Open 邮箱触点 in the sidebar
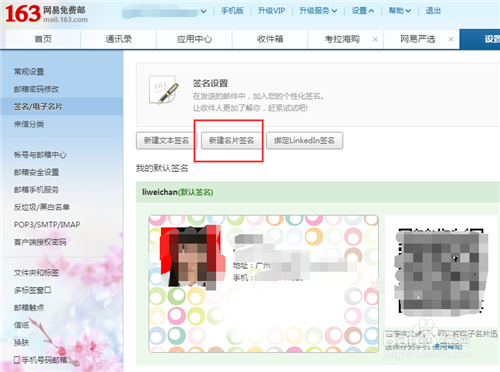500x372 pixels. point(29,308)
